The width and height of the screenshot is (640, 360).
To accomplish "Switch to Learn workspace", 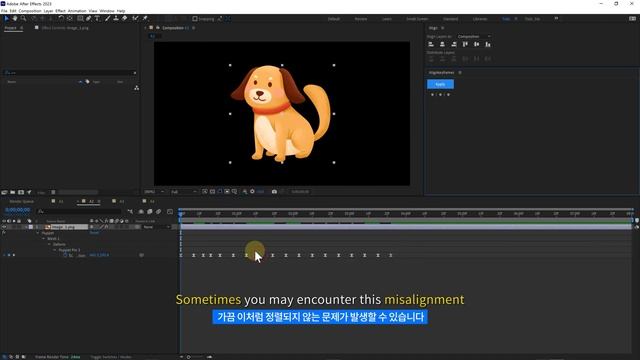I will (387, 19).
